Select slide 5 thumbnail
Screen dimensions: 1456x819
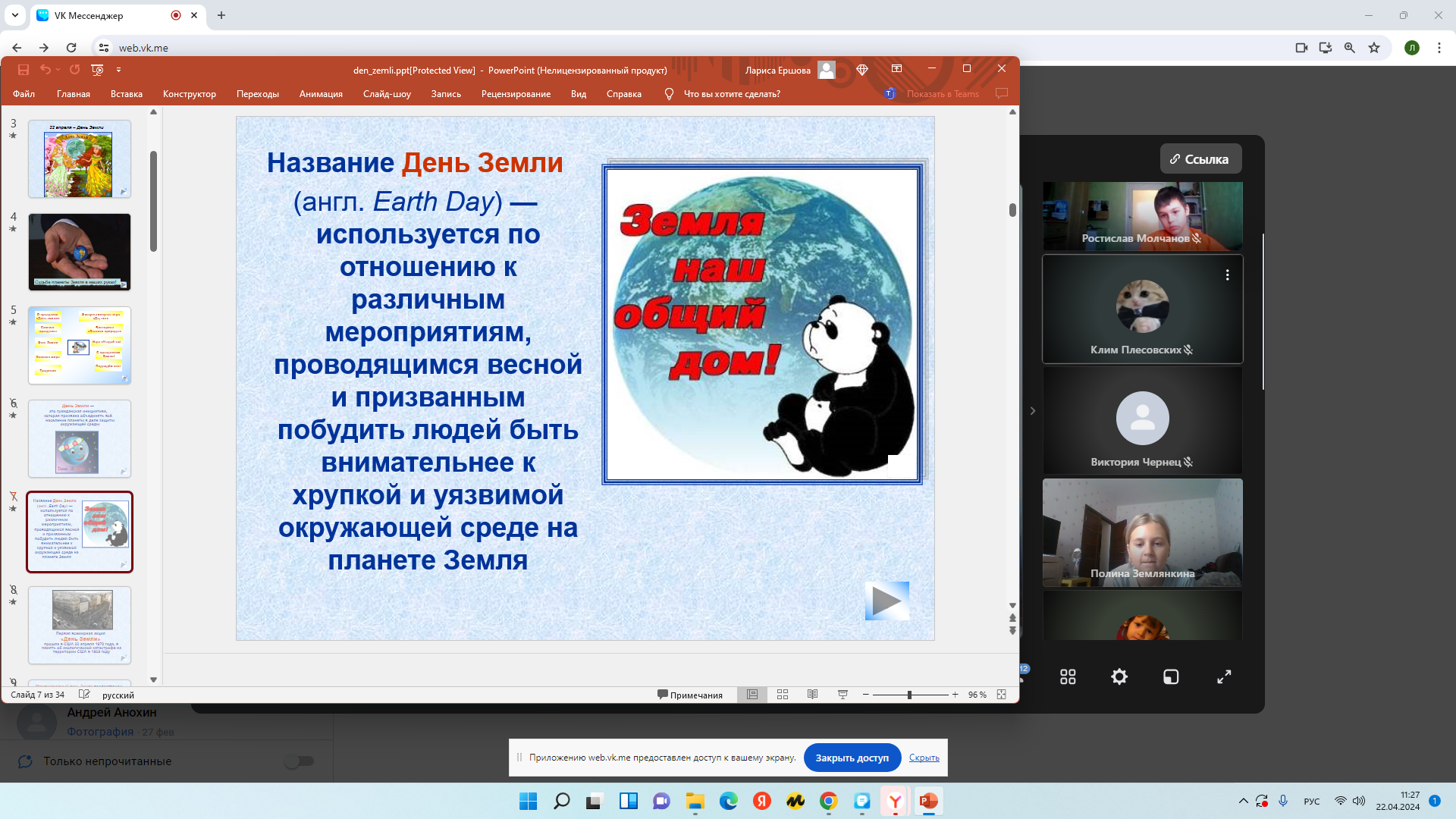click(x=80, y=346)
